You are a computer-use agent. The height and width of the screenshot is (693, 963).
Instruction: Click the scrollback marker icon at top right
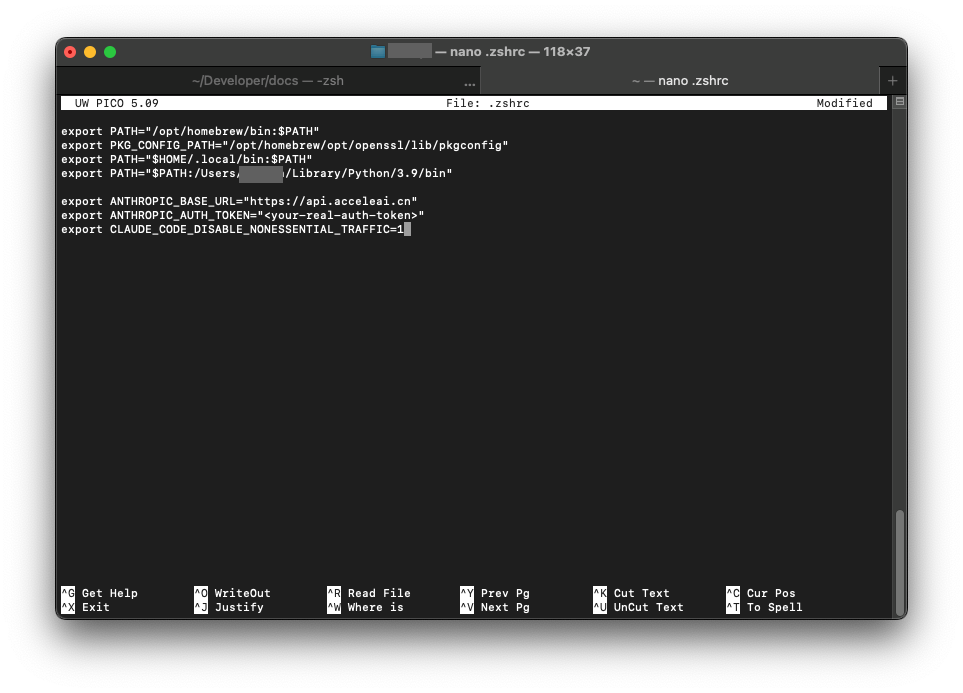tap(900, 101)
